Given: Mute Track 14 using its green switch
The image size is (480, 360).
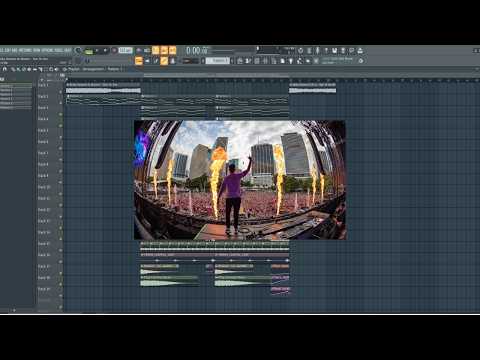Looking at the screenshot, I should click(60, 239).
